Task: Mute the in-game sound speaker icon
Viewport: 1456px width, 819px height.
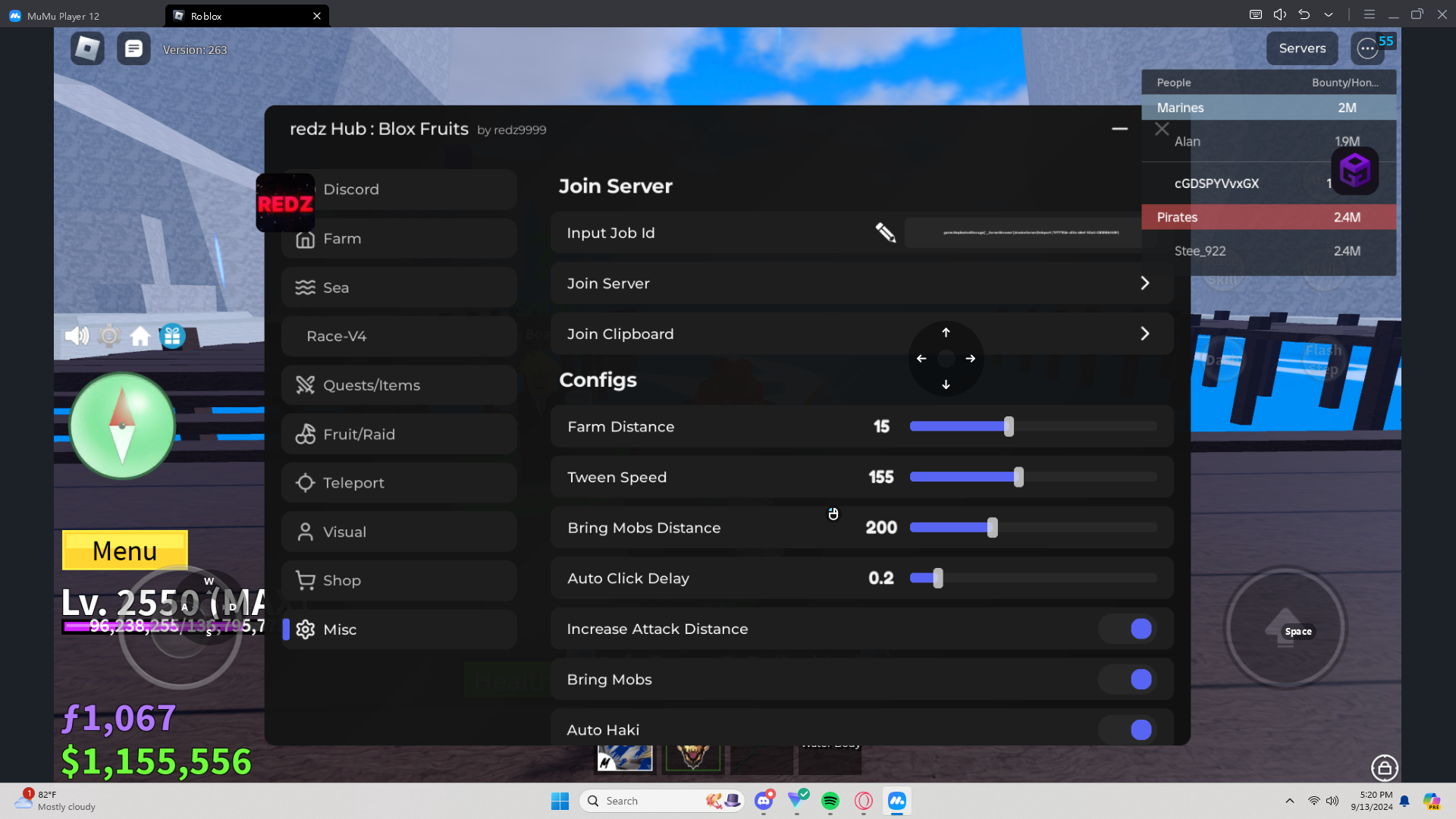Action: point(77,335)
